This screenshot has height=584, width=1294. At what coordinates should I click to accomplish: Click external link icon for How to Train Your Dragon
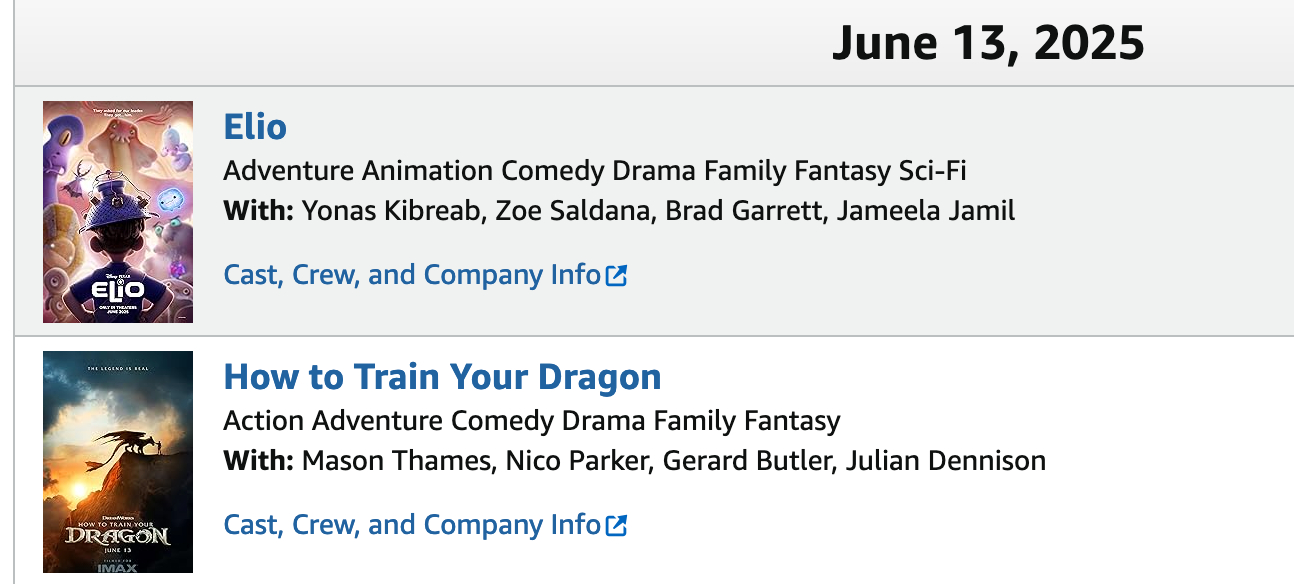(x=617, y=525)
